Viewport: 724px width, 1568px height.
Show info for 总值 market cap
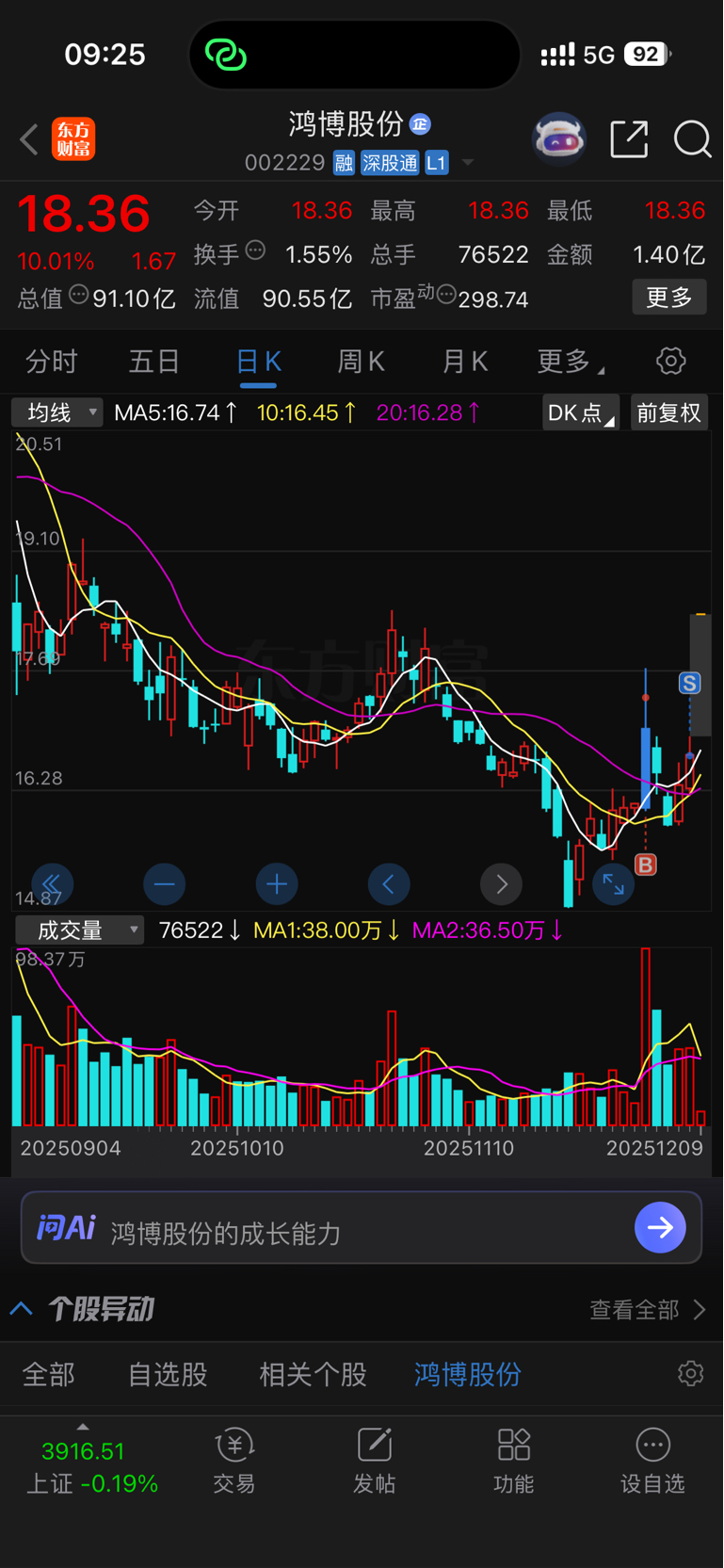click(x=79, y=295)
